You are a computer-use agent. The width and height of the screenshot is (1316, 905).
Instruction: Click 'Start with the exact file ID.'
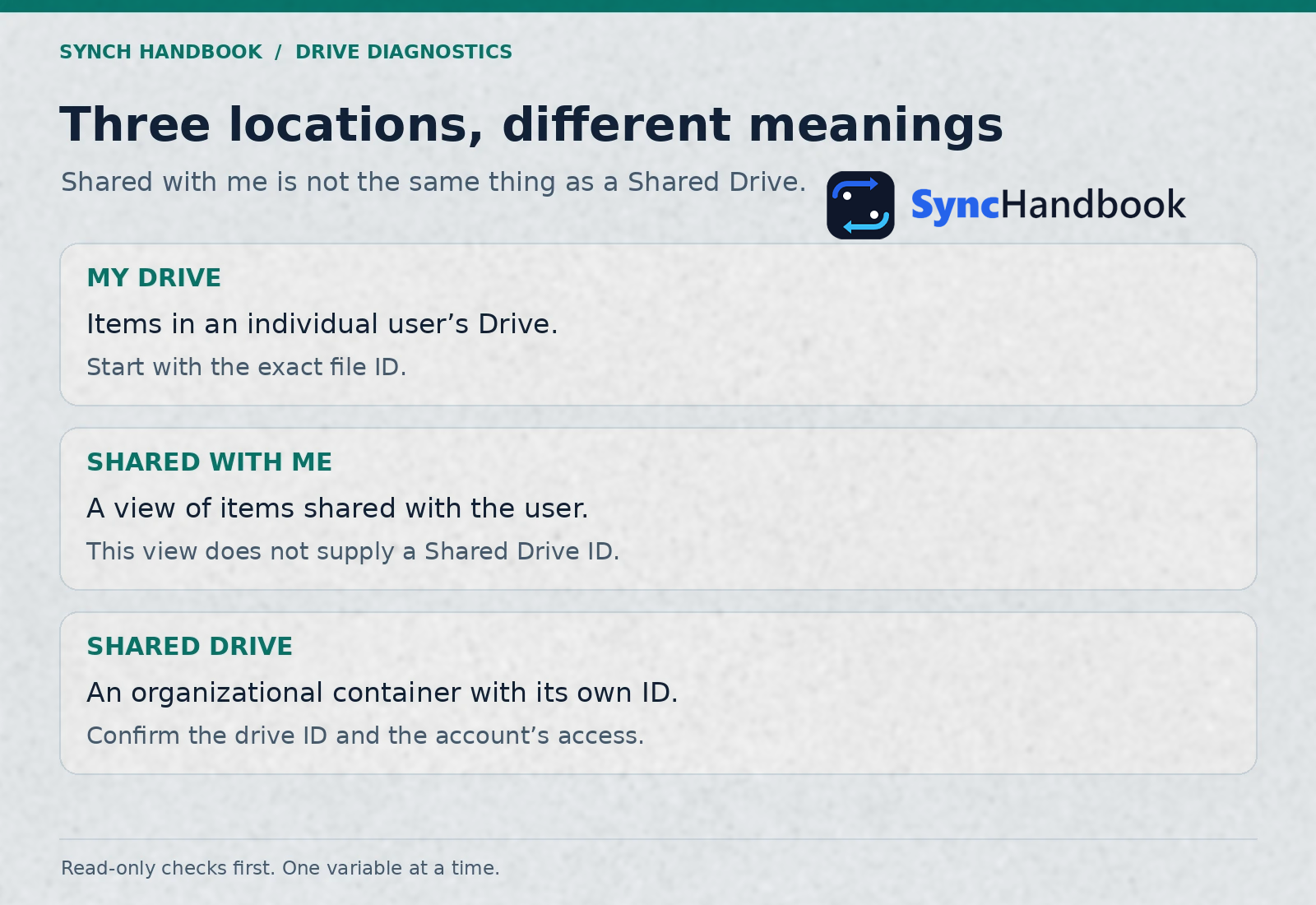(247, 367)
